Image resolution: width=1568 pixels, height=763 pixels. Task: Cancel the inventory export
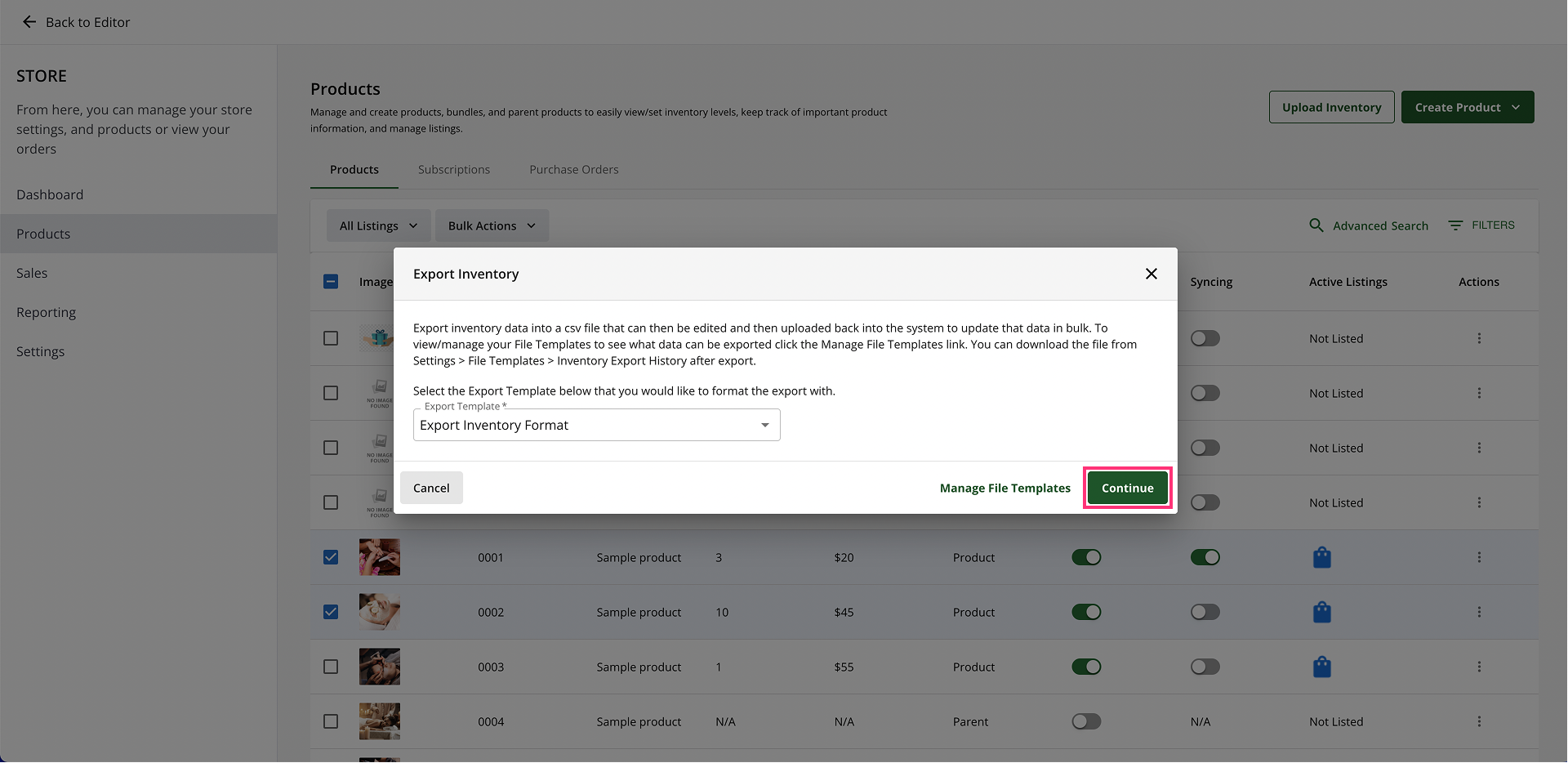point(431,488)
